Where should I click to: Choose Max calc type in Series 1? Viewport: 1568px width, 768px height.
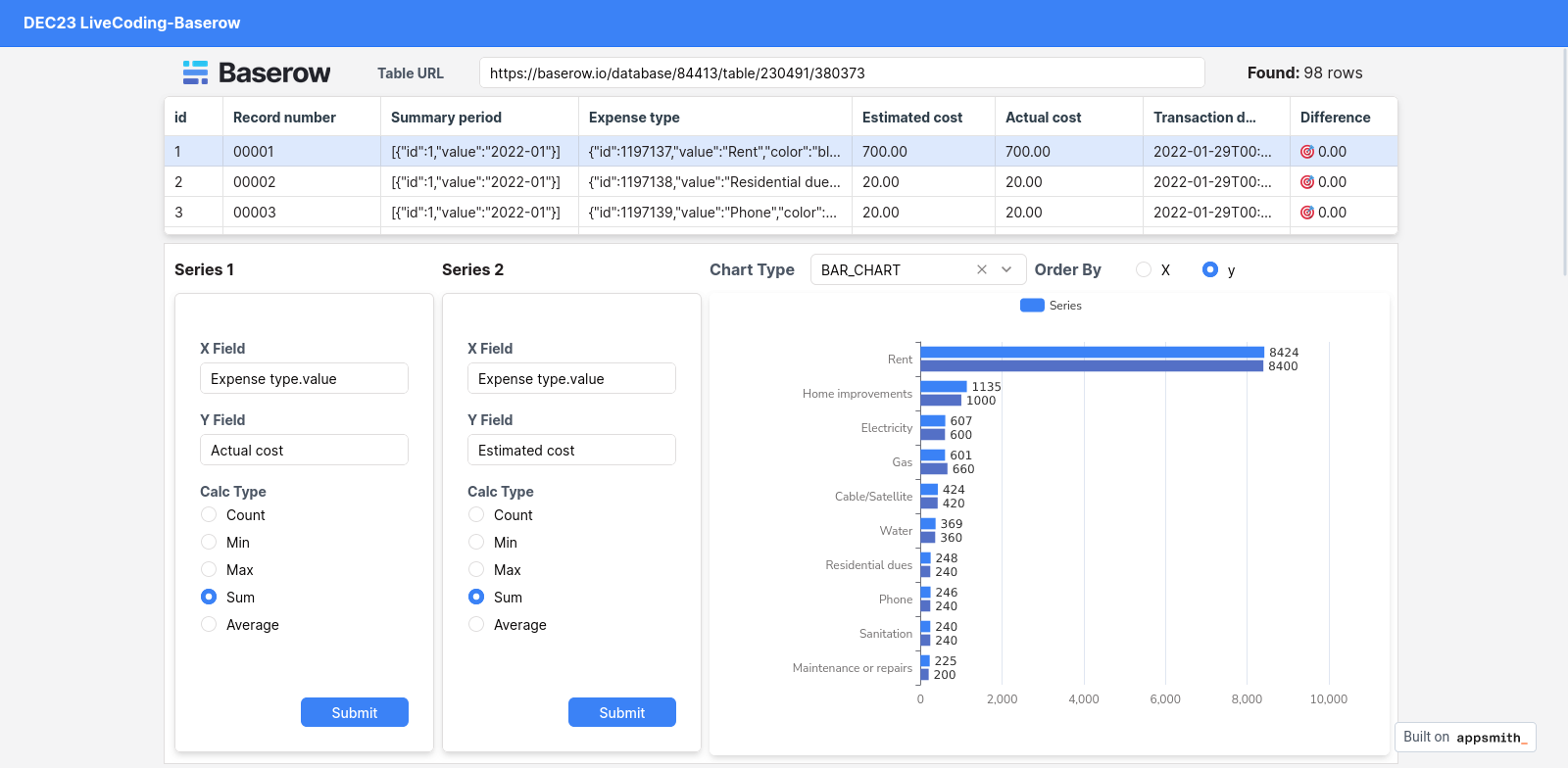209,570
